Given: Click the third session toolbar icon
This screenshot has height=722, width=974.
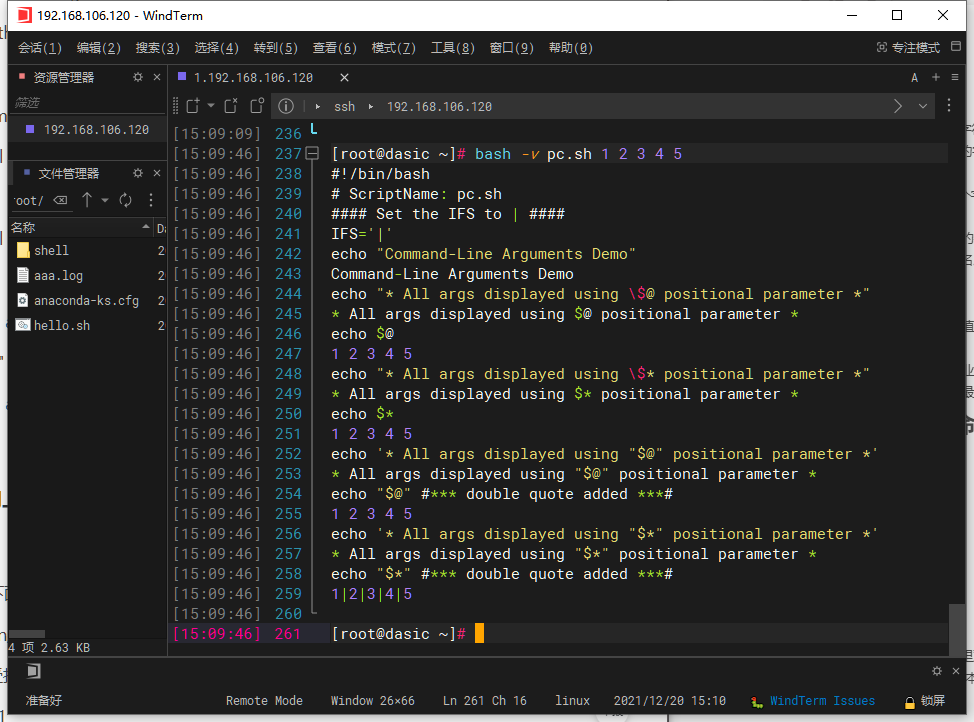Looking at the screenshot, I should (x=257, y=106).
